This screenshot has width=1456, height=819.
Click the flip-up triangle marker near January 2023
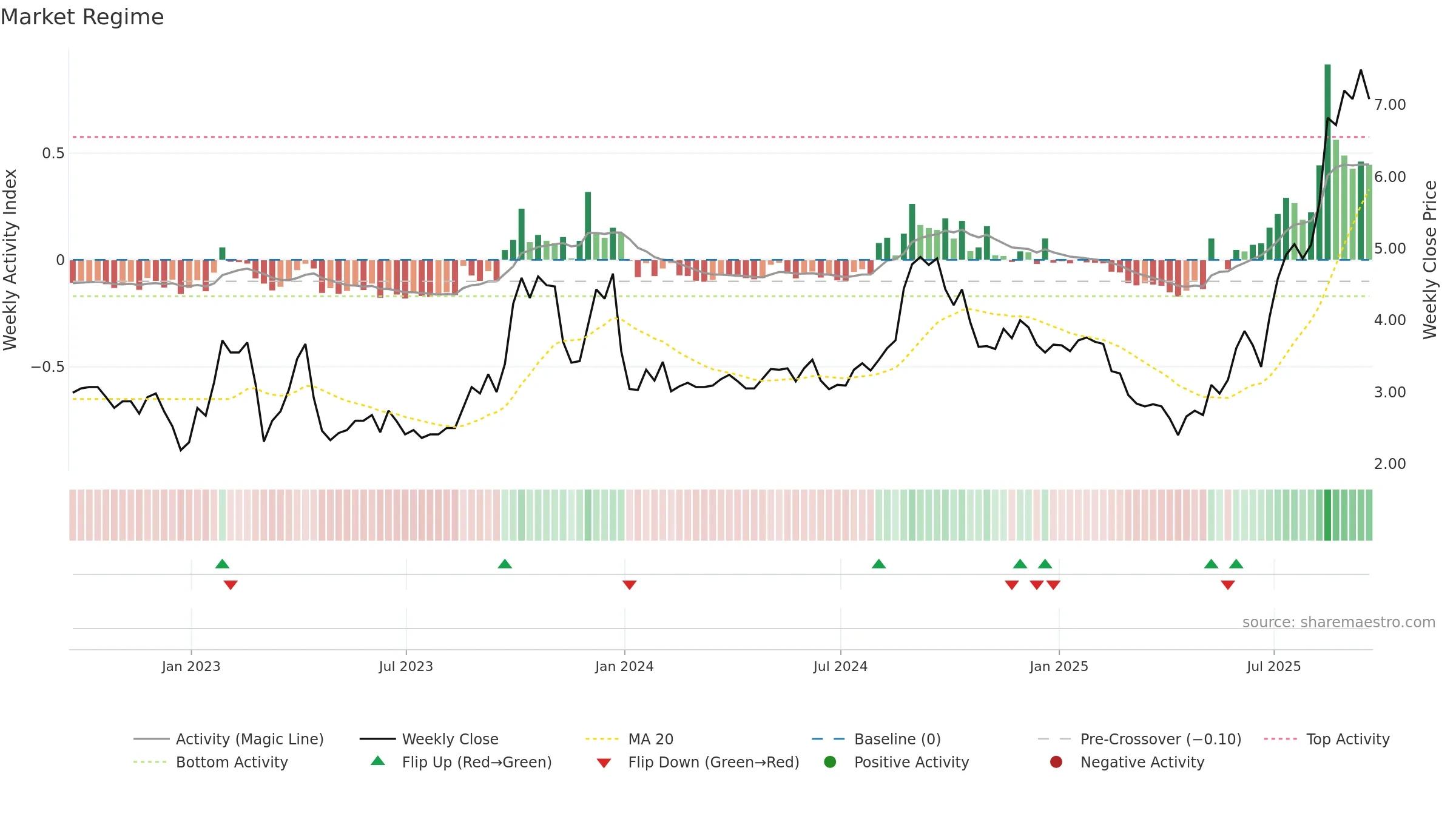click(x=222, y=564)
